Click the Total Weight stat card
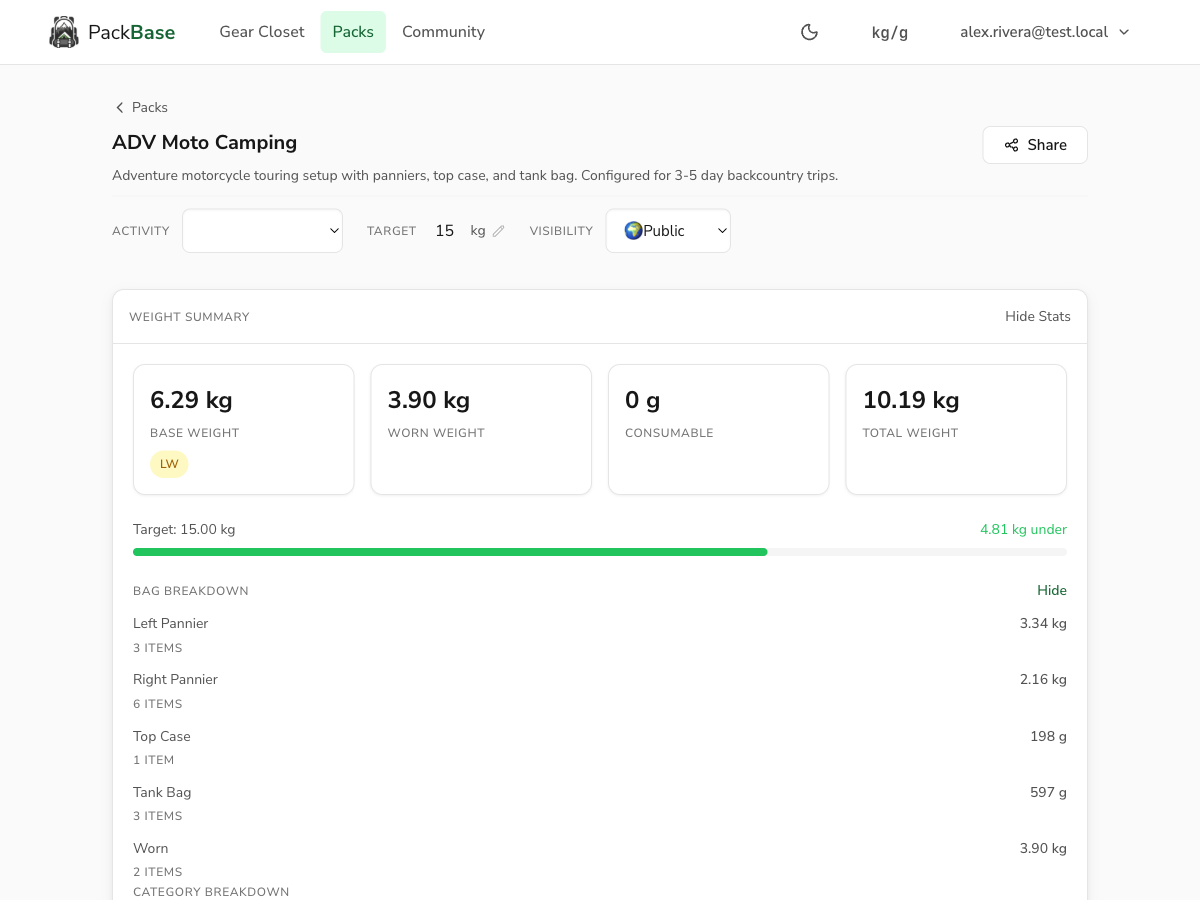This screenshot has width=1200, height=900. coord(956,429)
